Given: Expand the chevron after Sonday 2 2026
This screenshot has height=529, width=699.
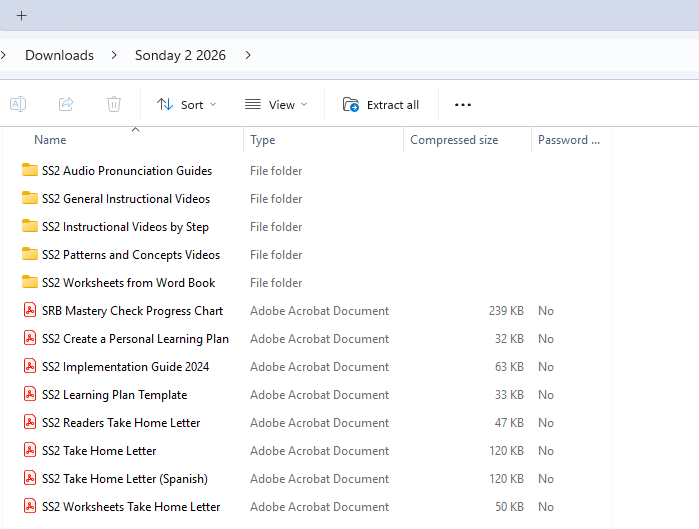Looking at the screenshot, I should (248, 55).
